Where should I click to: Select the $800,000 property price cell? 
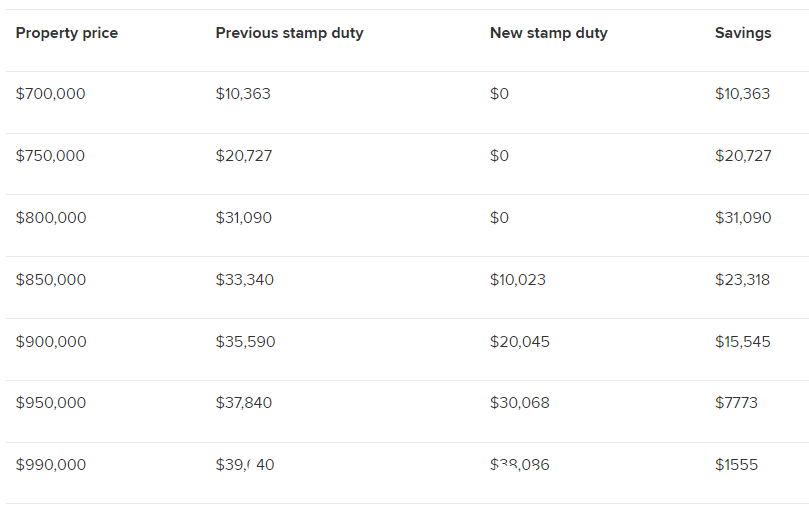click(51, 218)
